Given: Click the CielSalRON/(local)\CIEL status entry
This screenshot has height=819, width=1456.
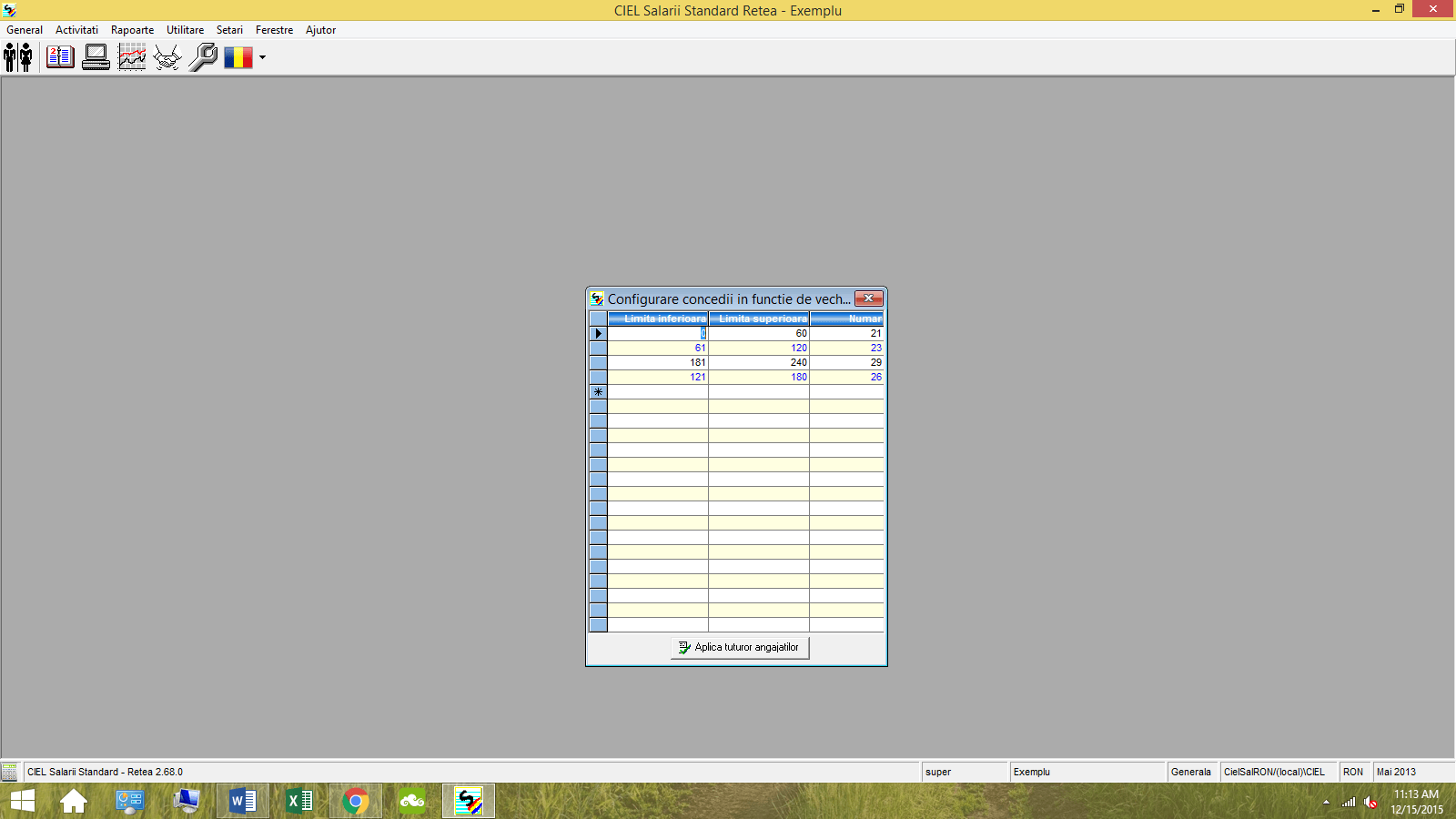Looking at the screenshot, I should [x=1278, y=772].
